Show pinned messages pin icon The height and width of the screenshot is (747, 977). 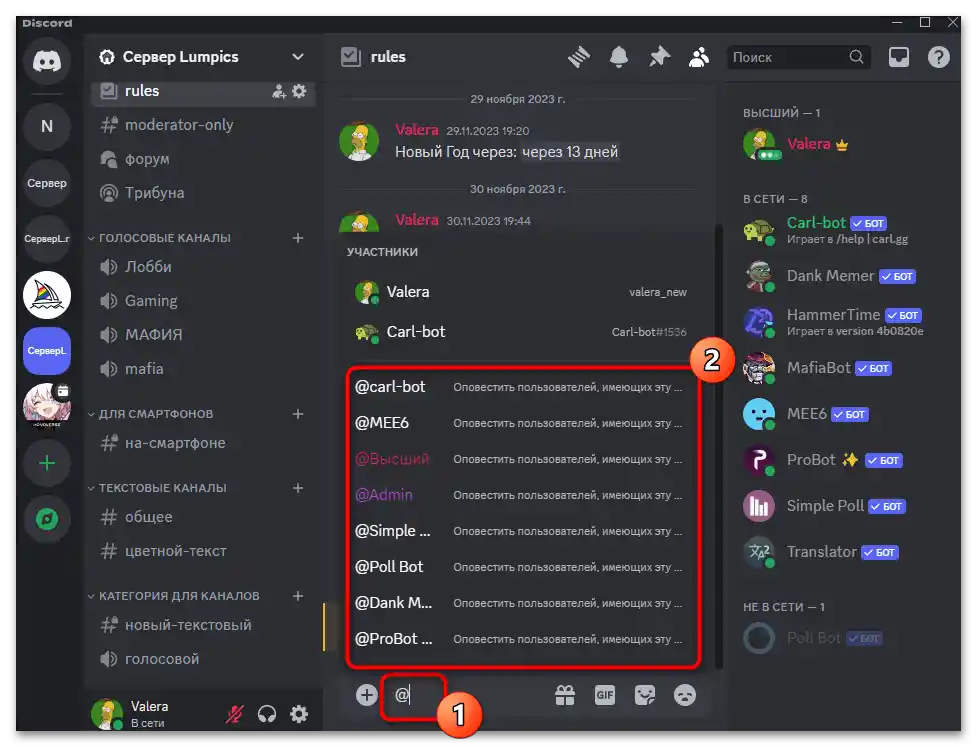[x=659, y=57]
